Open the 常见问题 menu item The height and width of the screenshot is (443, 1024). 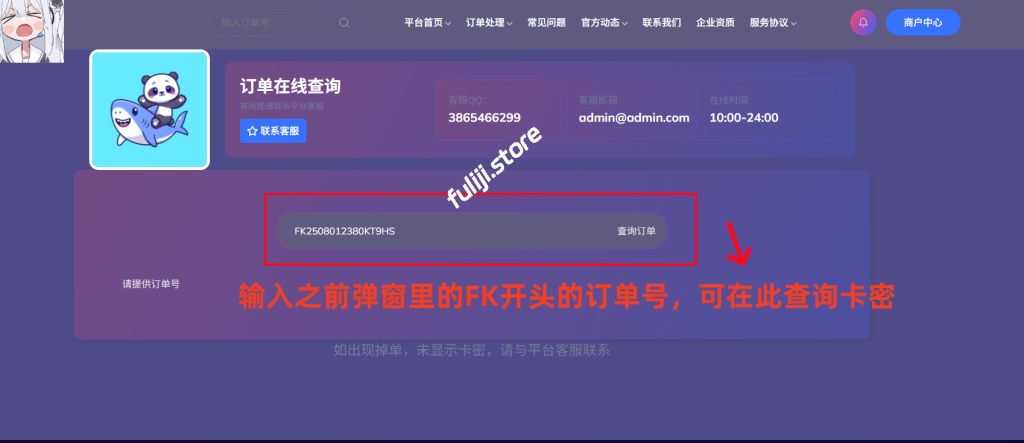547,22
